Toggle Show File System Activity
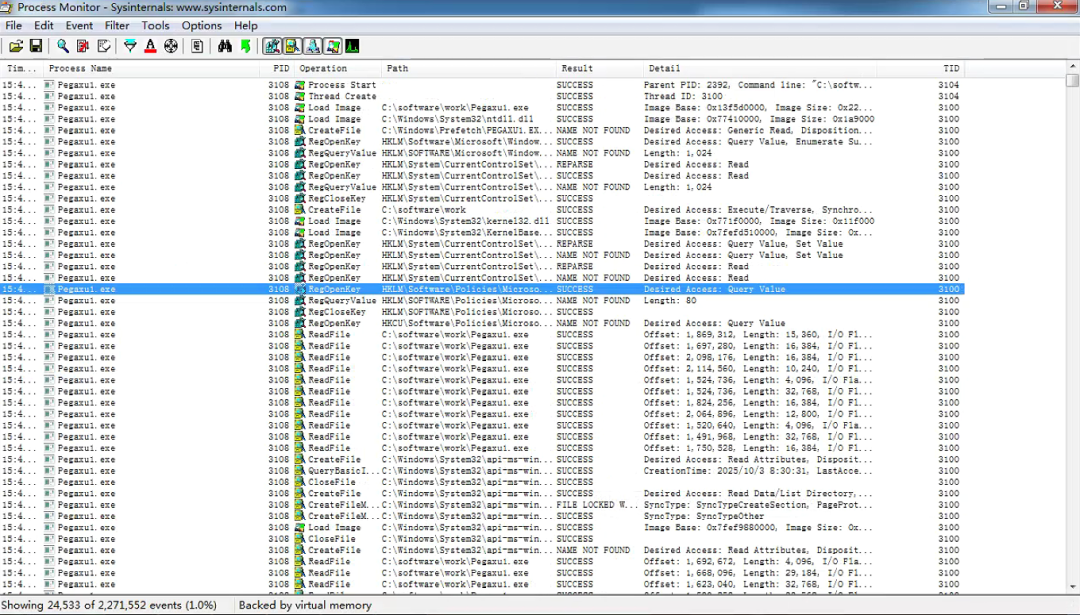 (x=292, y=46)
